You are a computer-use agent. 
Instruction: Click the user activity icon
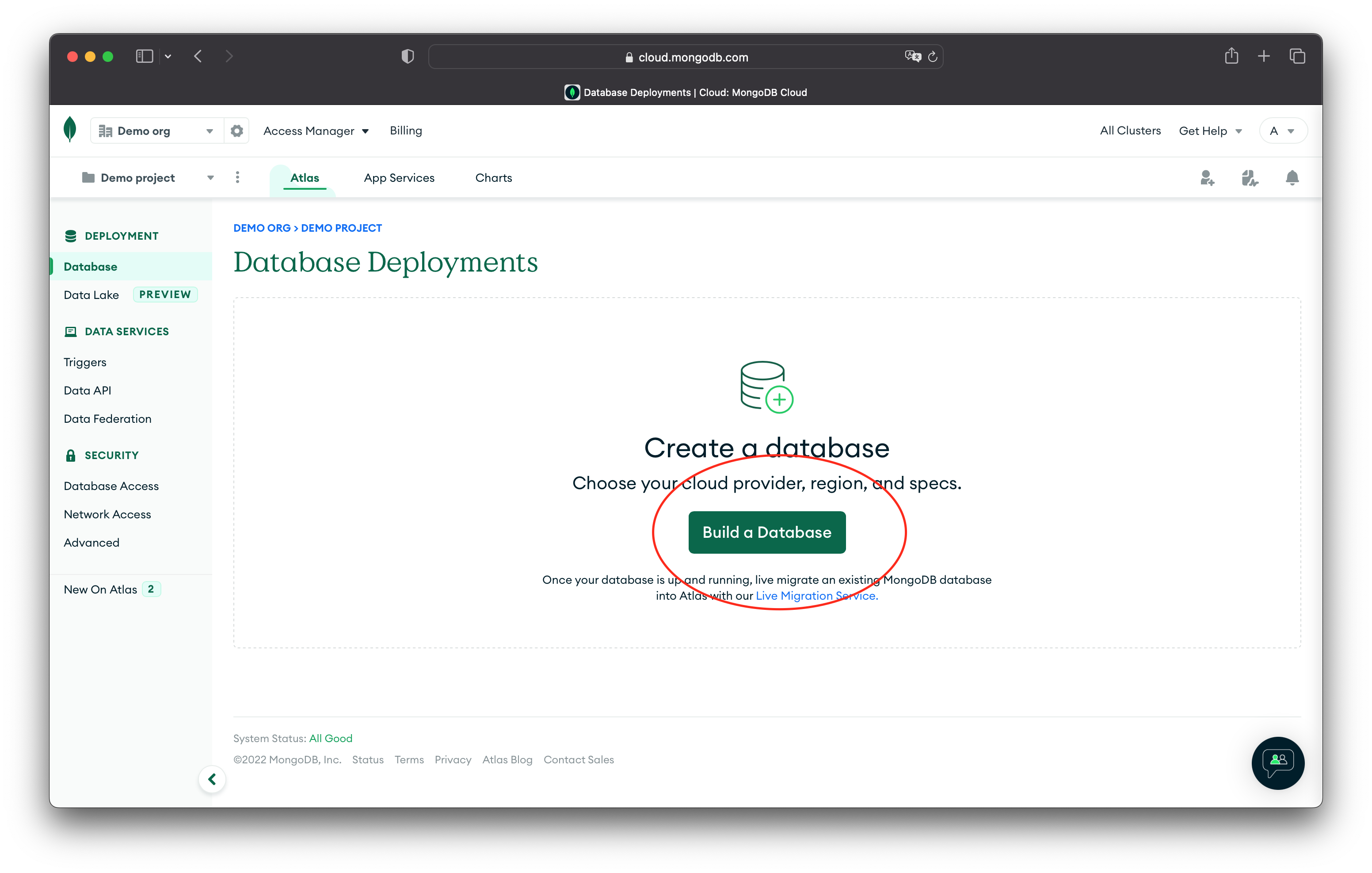1249,178
